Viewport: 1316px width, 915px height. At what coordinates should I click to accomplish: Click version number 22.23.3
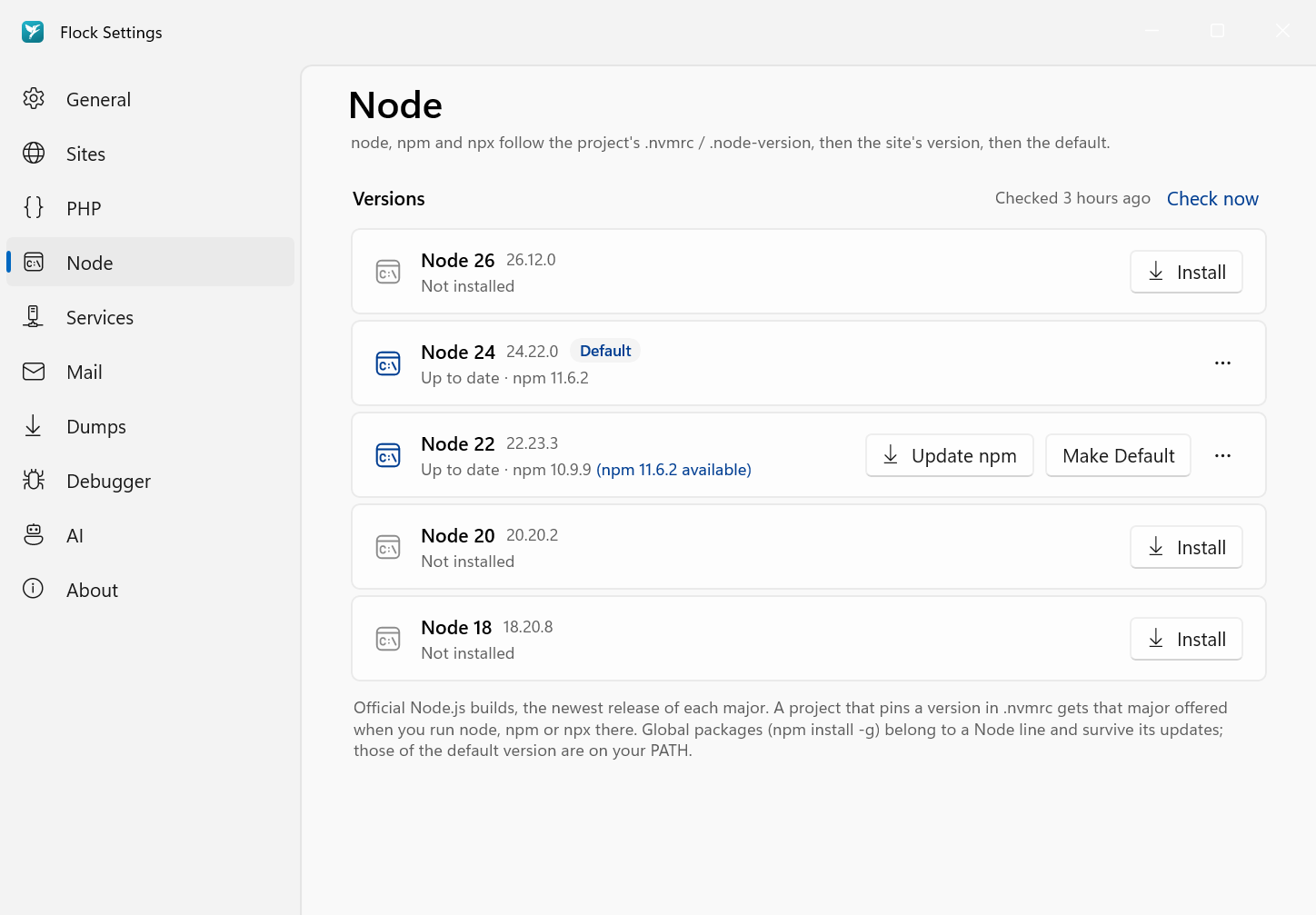coord(532,443)
